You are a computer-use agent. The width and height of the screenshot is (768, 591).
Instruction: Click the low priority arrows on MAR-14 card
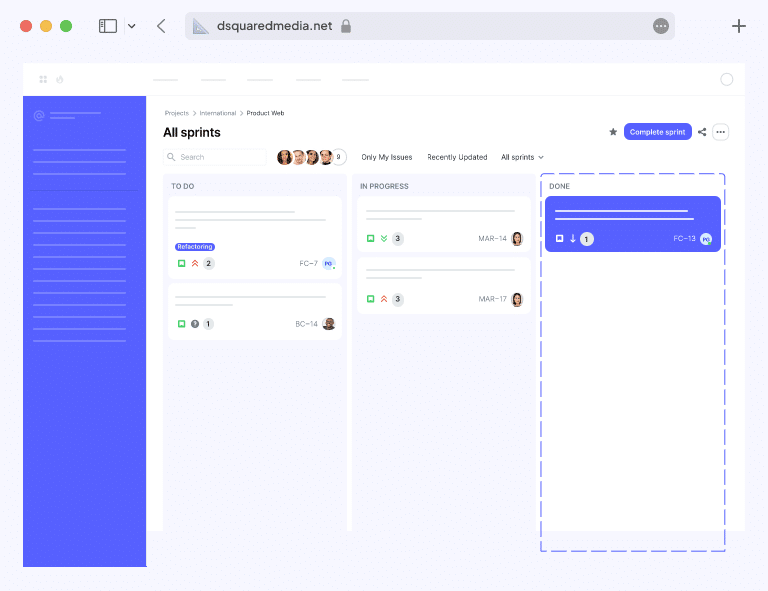(x=384, y=238)
